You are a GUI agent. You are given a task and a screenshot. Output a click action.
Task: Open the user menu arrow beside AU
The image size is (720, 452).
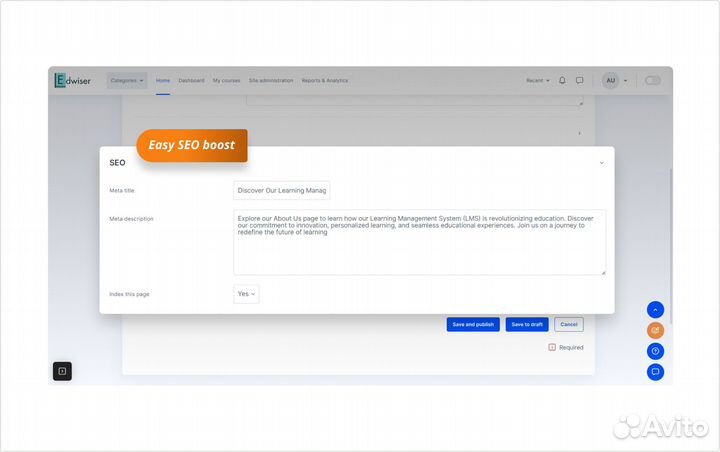click(x=625, y=81)
